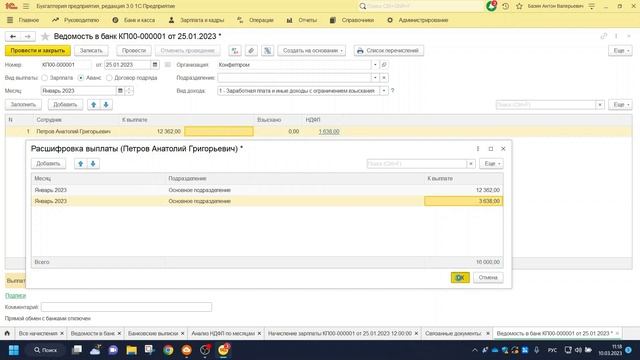640x360 pixels.
Task: Open the date calendar picker icon
Action: [155, 64]
